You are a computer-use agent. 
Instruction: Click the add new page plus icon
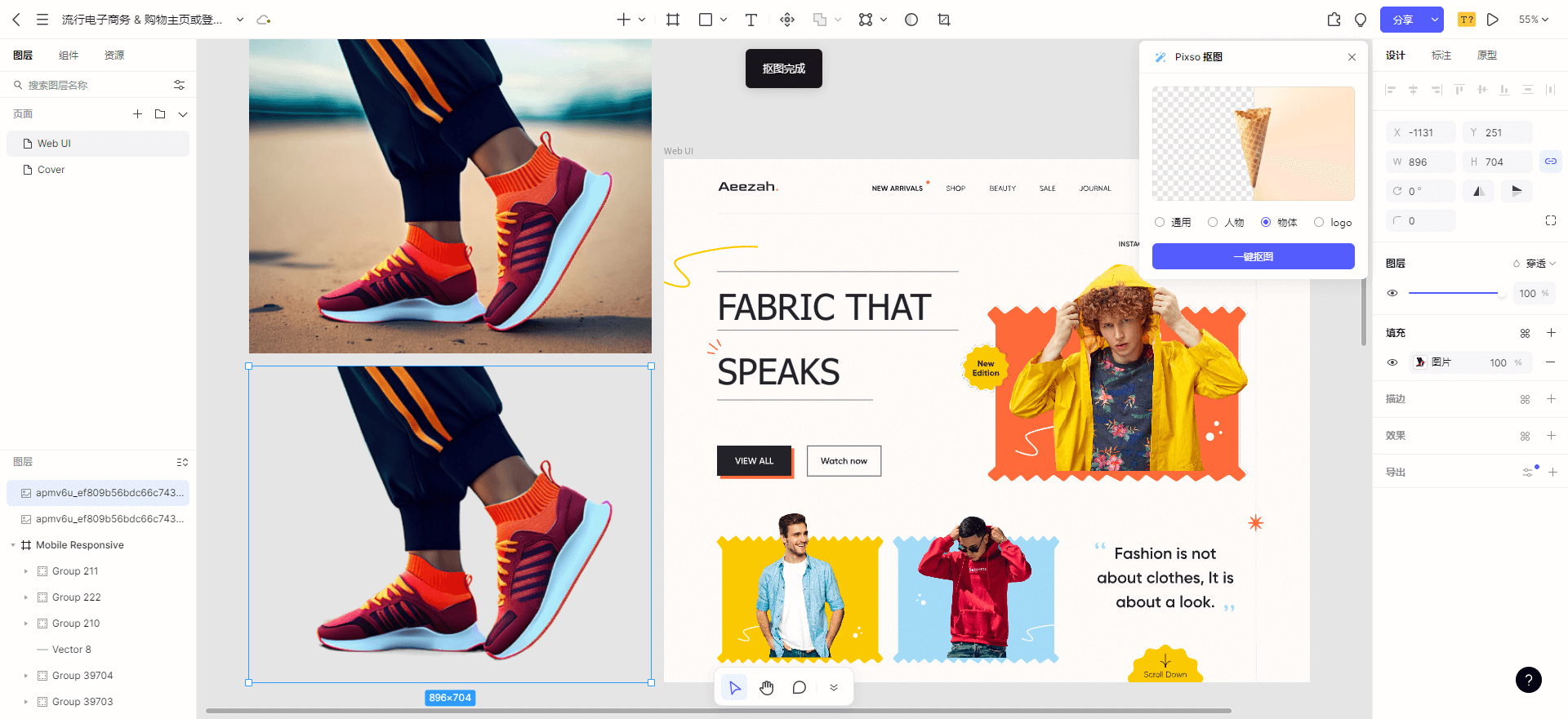pyautogui.click(x=137, y=114)
